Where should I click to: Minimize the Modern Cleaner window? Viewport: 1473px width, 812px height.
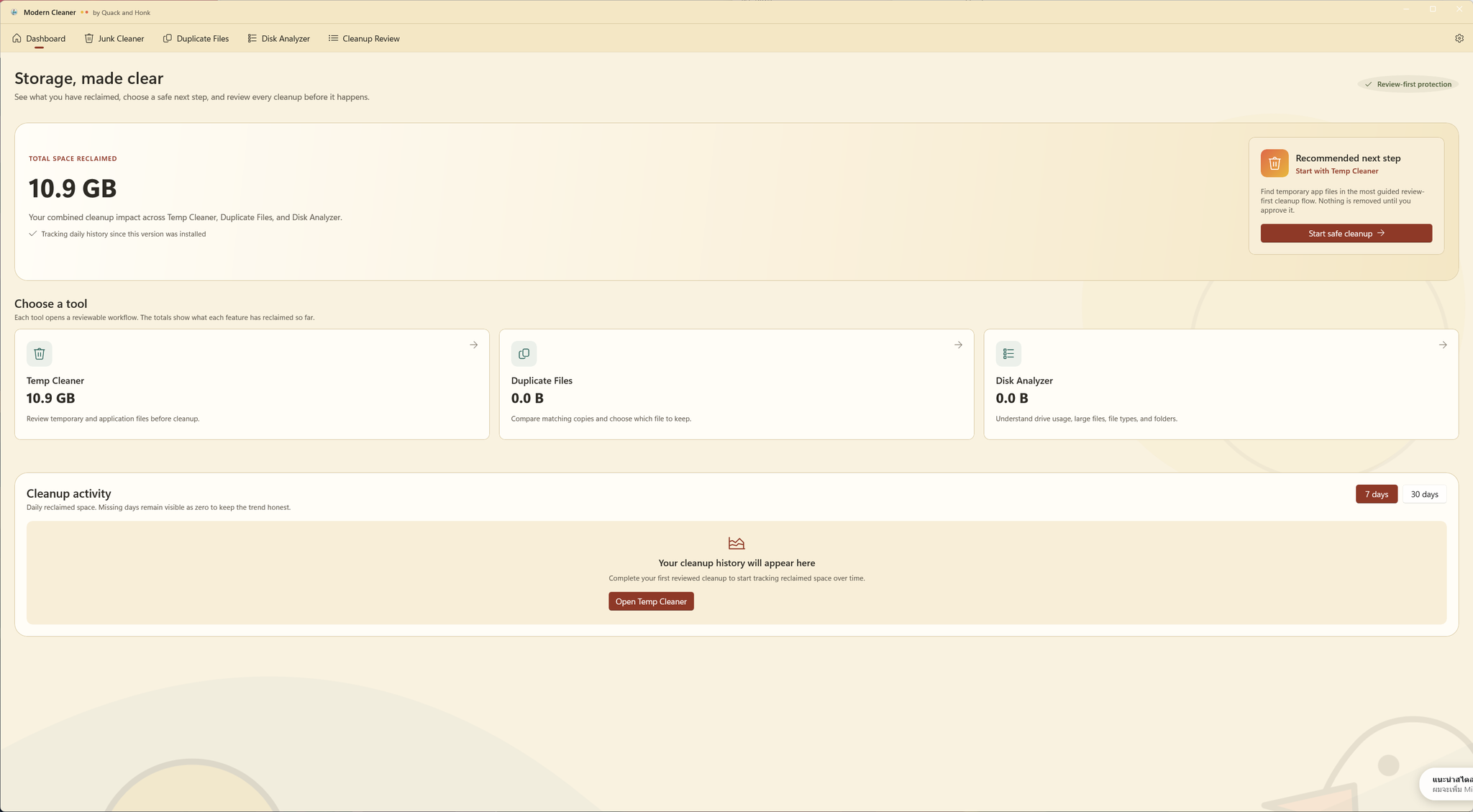pyautogui.click(x=1406, y=9)
